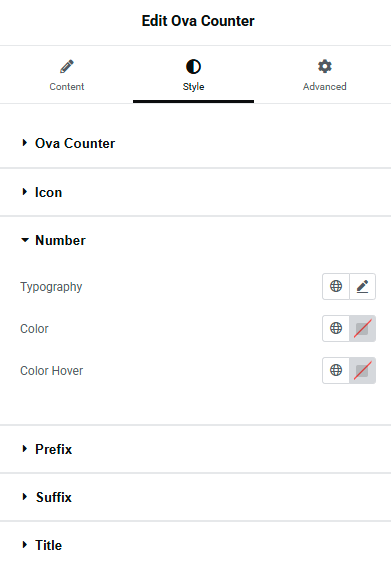Select the Style tab label
Viewport: 391px width, 568px height.
click(194, 87)
